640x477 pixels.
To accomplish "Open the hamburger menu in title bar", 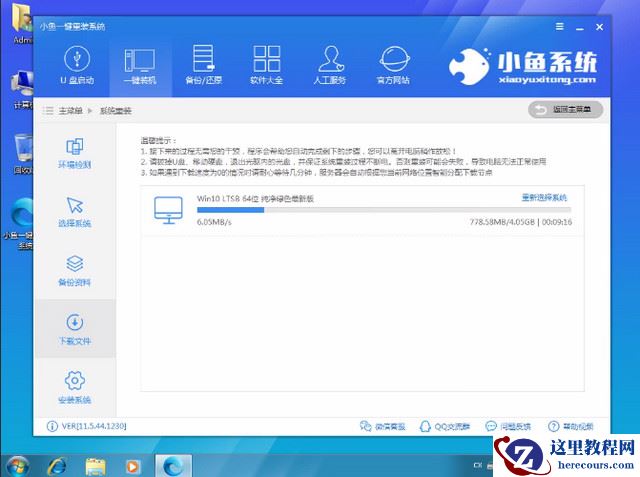I will (x=560, y=27).
